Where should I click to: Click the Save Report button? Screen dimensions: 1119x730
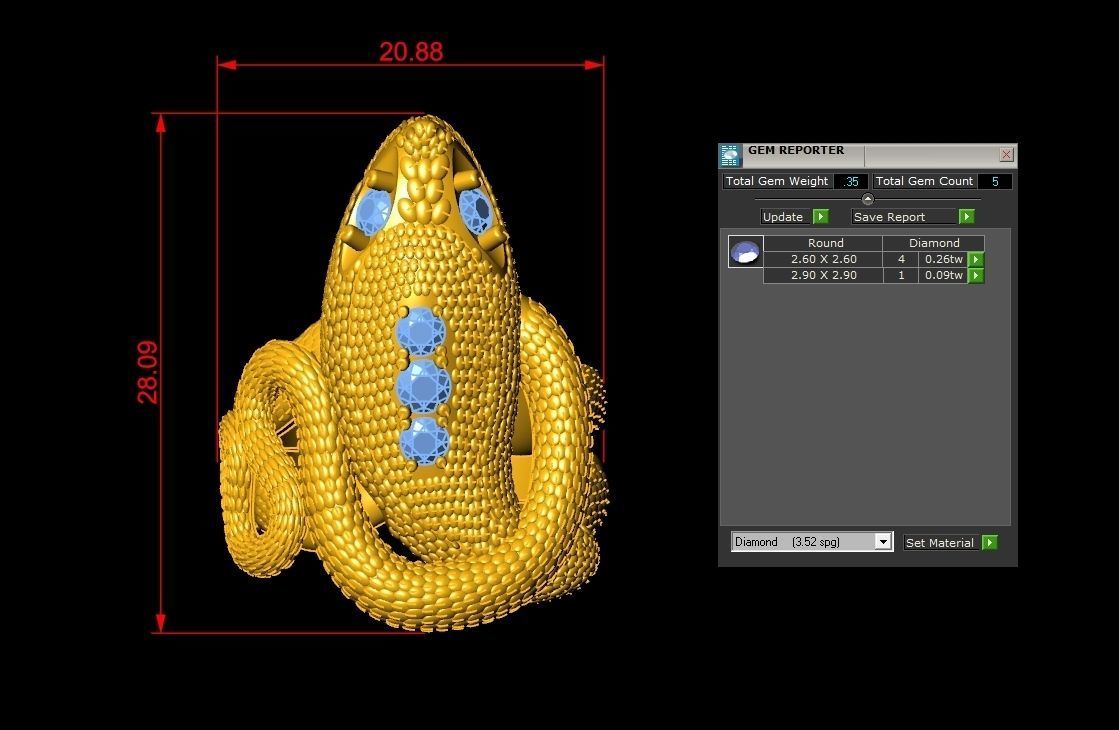coord(903,216)
